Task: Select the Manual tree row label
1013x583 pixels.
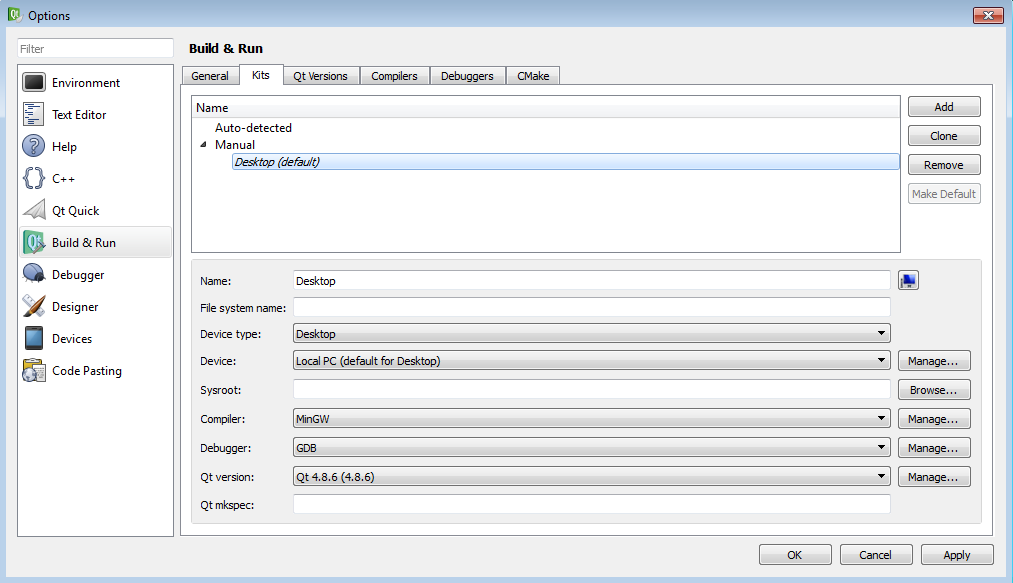Action: (235, 145)
